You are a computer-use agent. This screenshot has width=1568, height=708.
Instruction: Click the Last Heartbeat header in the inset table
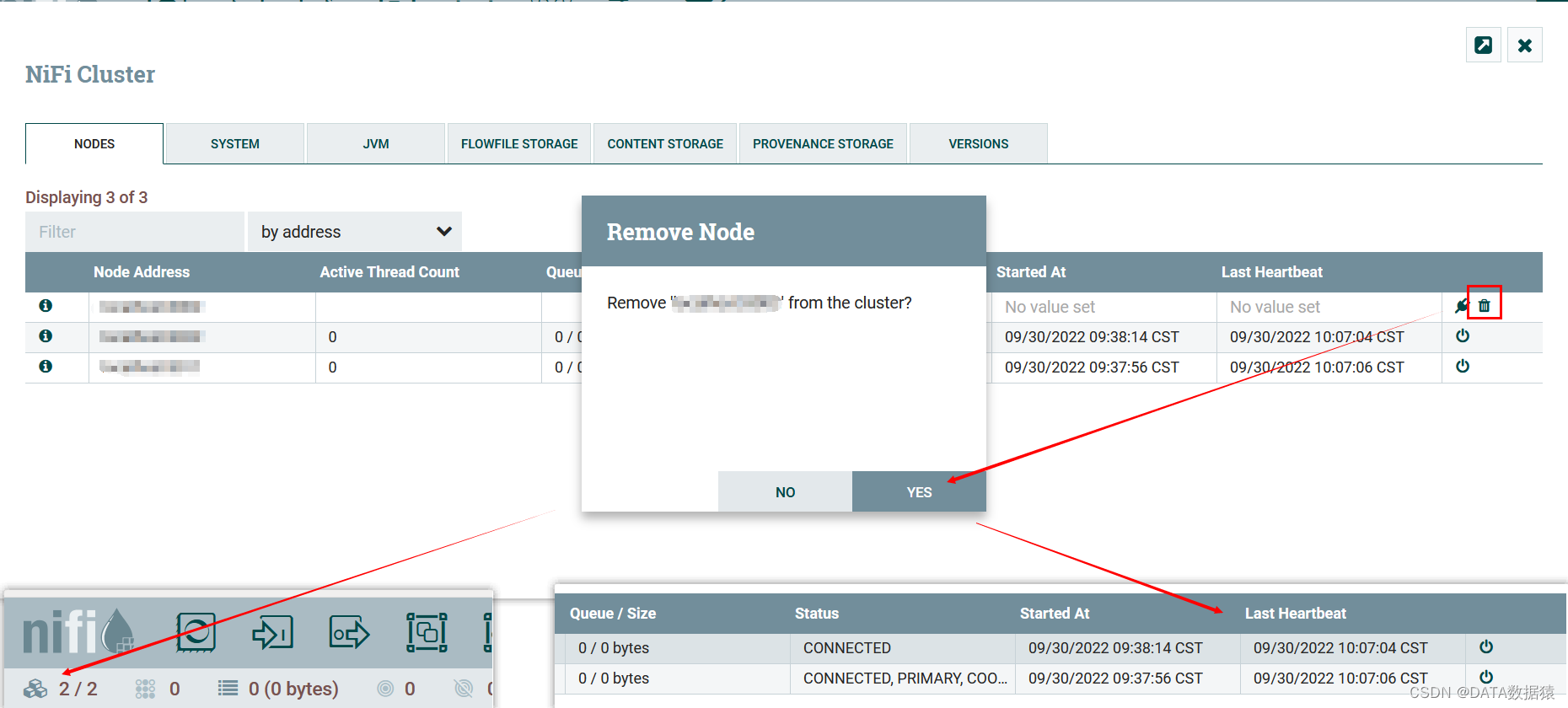1296,614
